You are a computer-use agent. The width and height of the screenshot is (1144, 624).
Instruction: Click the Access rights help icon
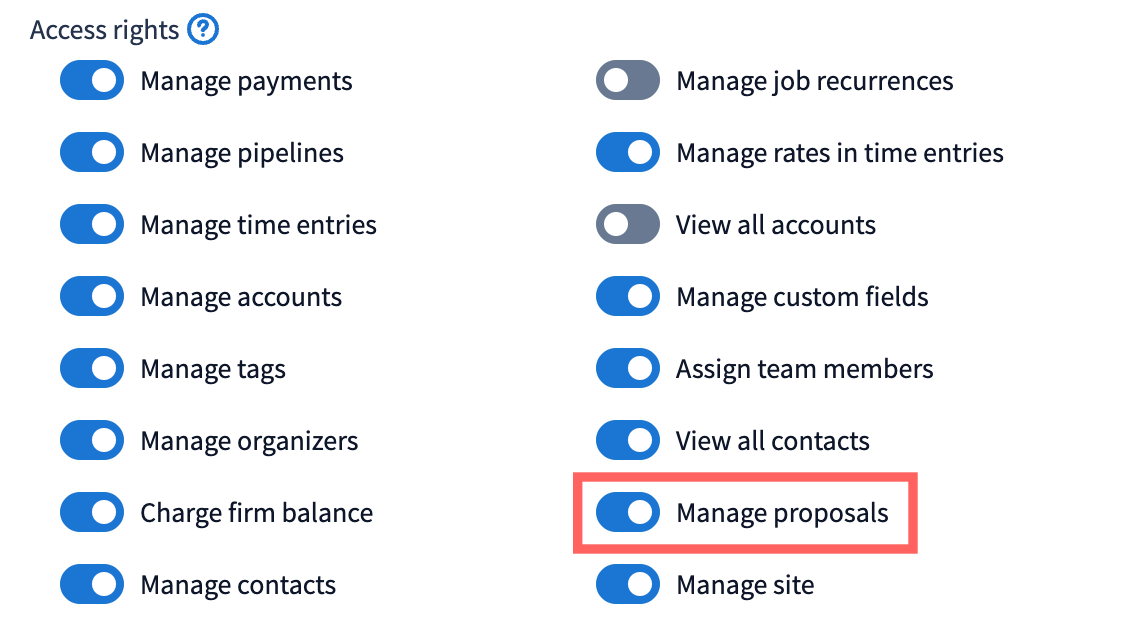click(x=203, y=30)
